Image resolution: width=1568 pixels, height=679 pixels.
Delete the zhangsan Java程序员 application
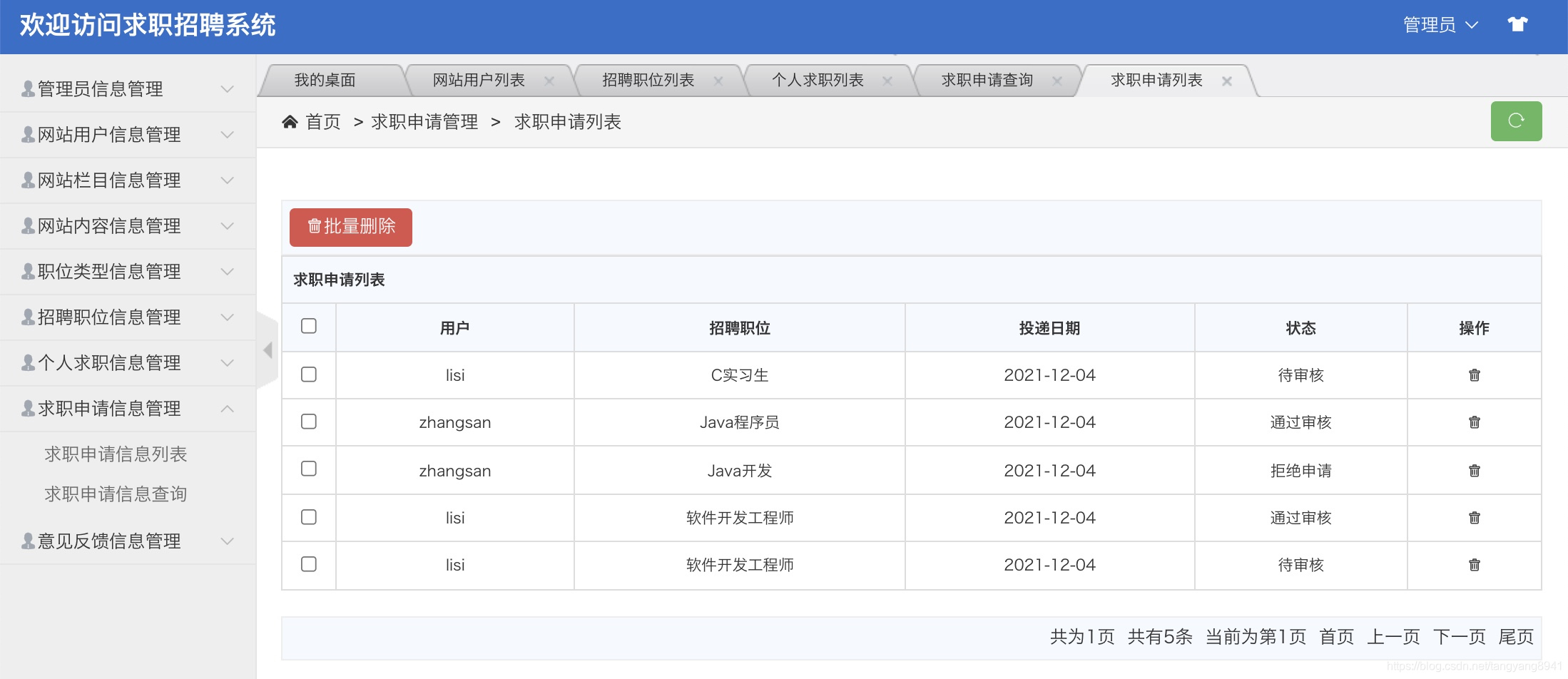[x=1475, y=422]
